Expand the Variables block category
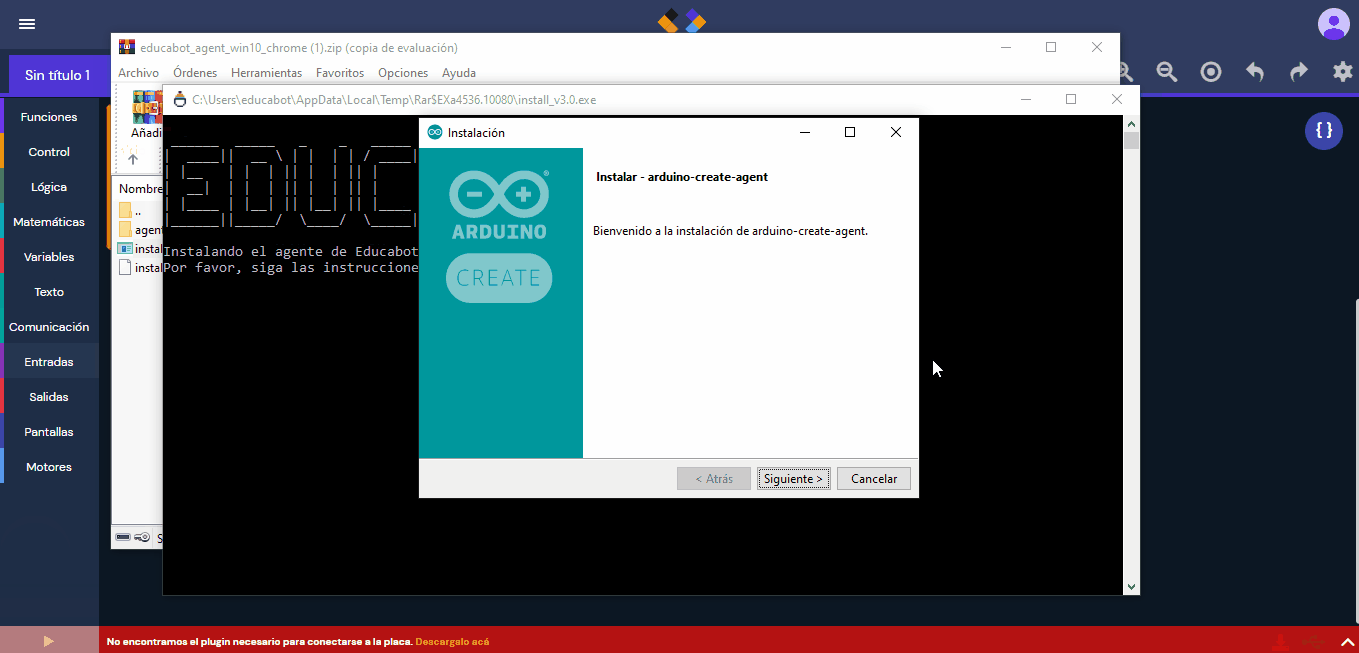Image resolution: width=1359 pixels, height=653 pixels. [x=49, y=257]
